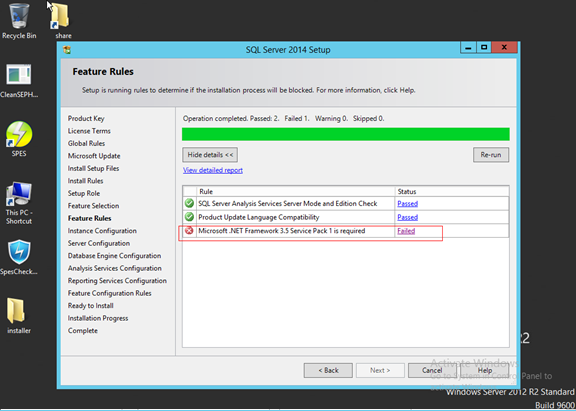
Task: Select Product Key step in sidebar
Action: 86,118
